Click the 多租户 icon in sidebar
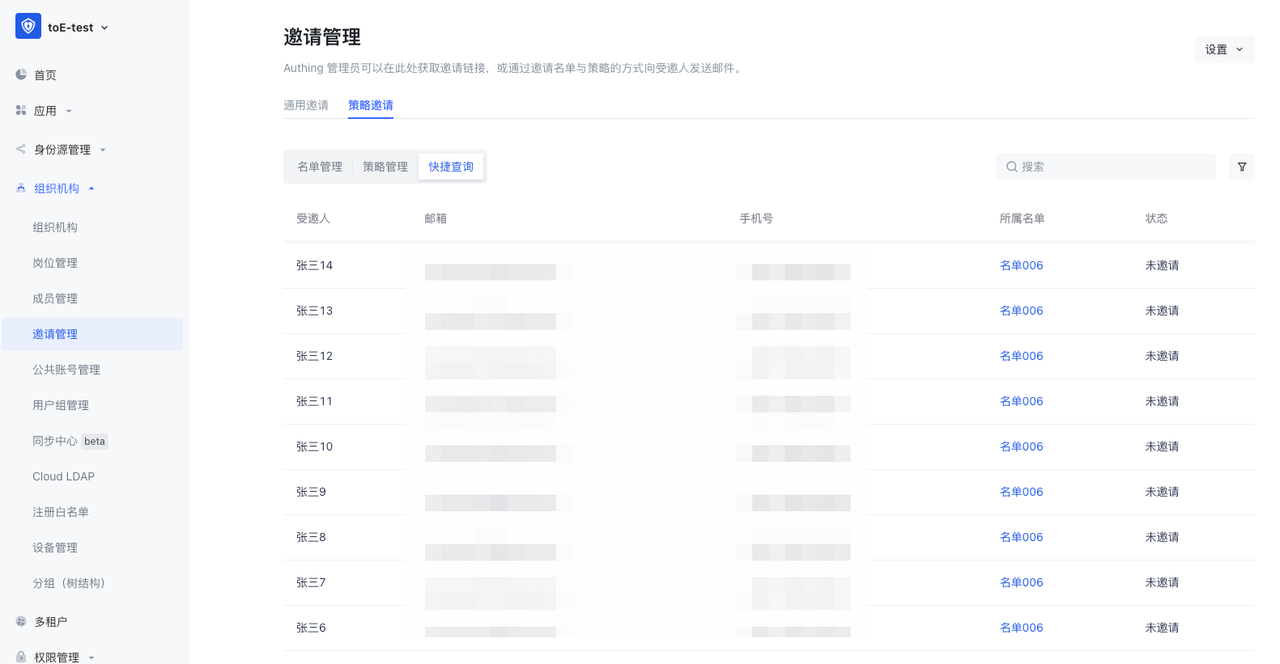1280x664 pixels. [x=21, y=621]
